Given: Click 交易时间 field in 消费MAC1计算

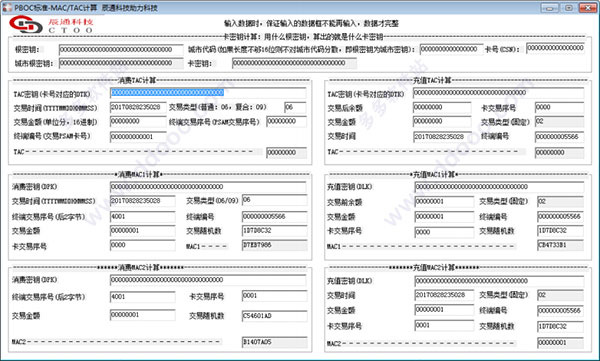Looking at the screenshot, I should coord(143,201).
